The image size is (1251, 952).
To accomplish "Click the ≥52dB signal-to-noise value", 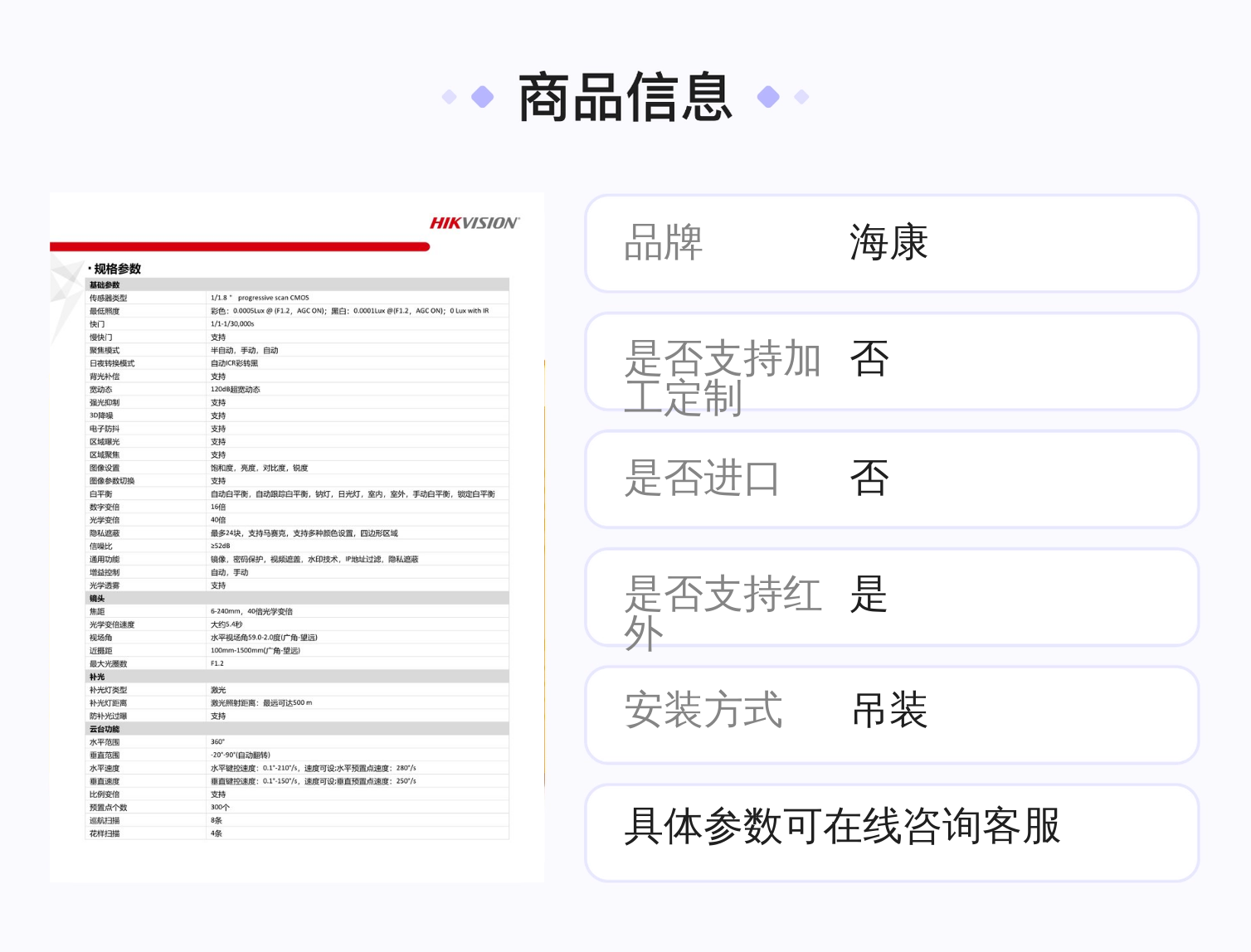I will [220, 546].
